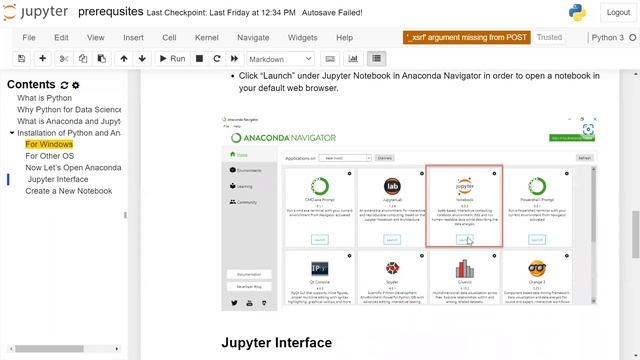Click Contents scrollbar right arrow

tap(117, 349)
